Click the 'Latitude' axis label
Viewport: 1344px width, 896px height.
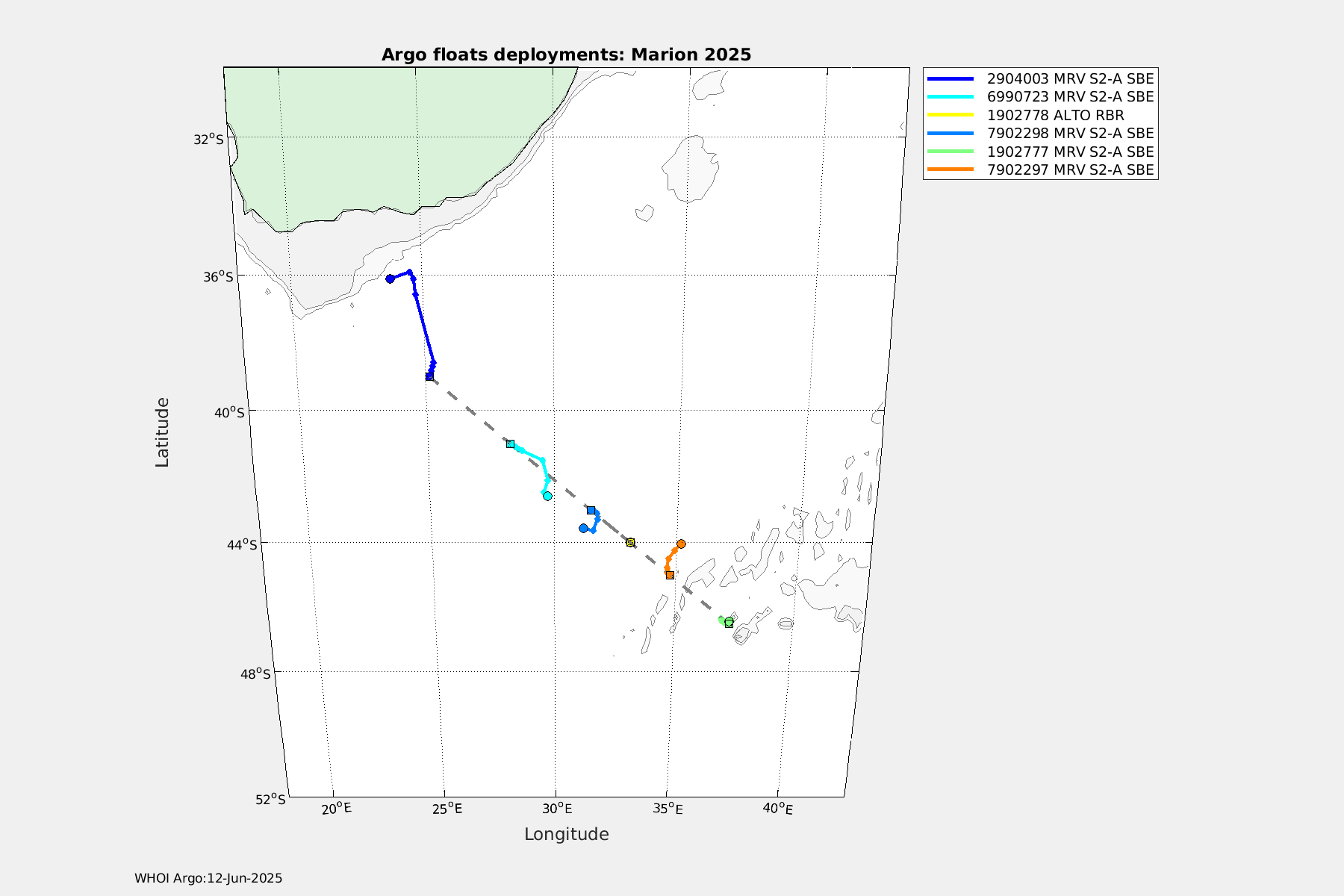tap(162, 432)
